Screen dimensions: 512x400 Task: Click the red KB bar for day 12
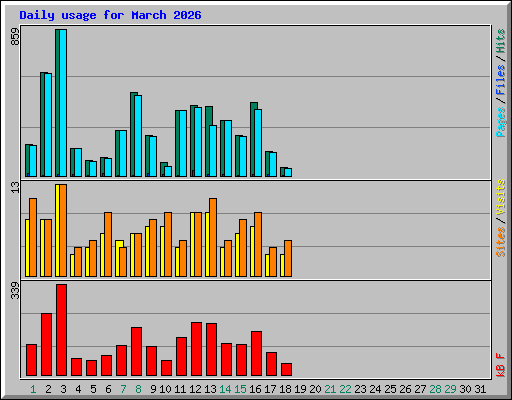(x=197, y=349)
